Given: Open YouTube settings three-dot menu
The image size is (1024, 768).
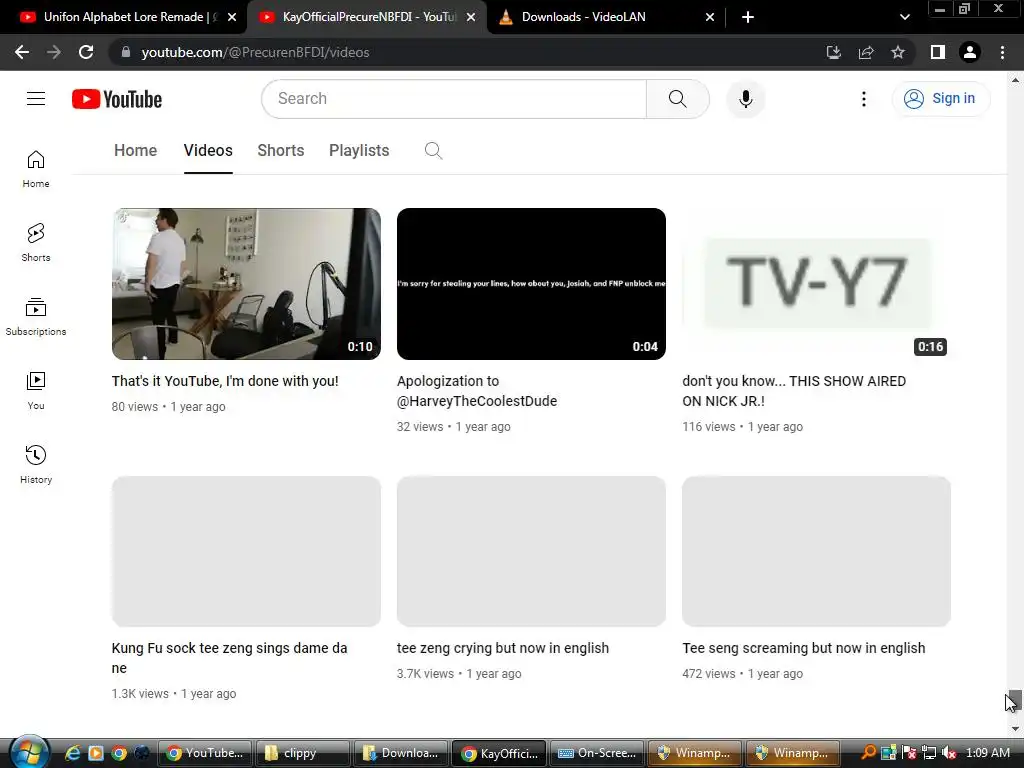Looking at the screenshot, I should pyautogui.click(x=863, y=99).
